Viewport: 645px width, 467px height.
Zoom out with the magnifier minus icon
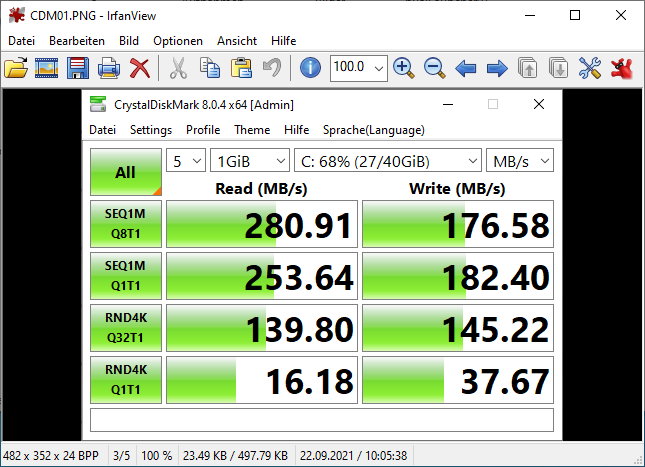[x=434, y=68]
